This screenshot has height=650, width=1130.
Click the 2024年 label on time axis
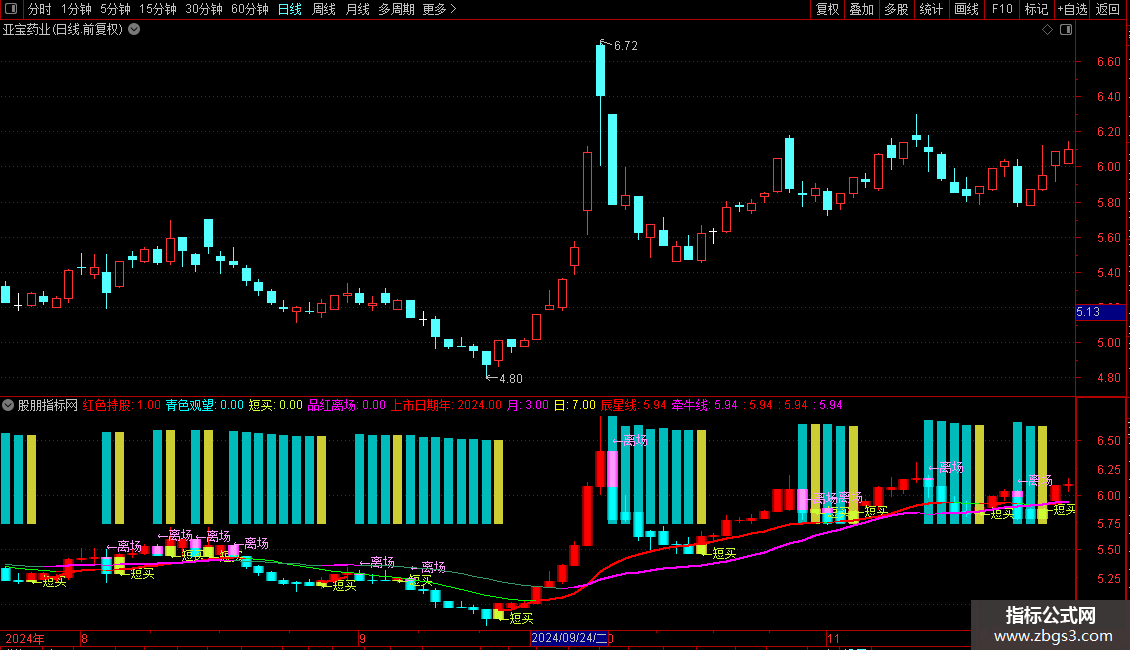click(25, 638)
